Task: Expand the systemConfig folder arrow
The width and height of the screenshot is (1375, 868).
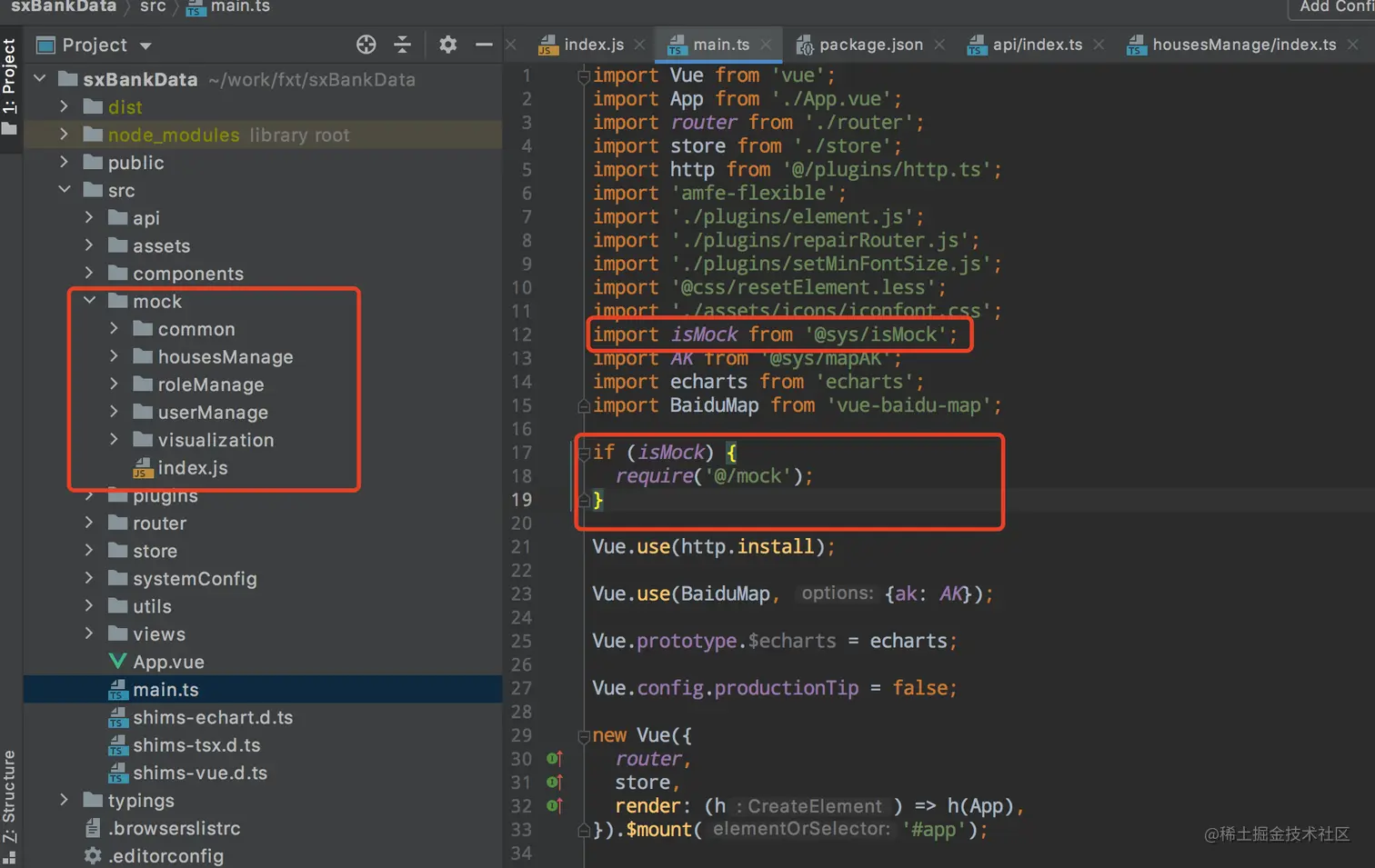Action: [x=88, y=578]
